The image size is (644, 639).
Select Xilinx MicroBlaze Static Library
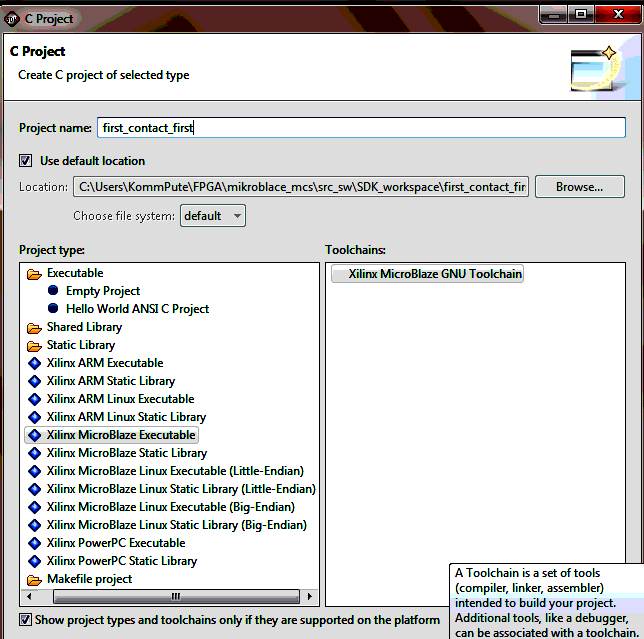[x=126, y=453]
